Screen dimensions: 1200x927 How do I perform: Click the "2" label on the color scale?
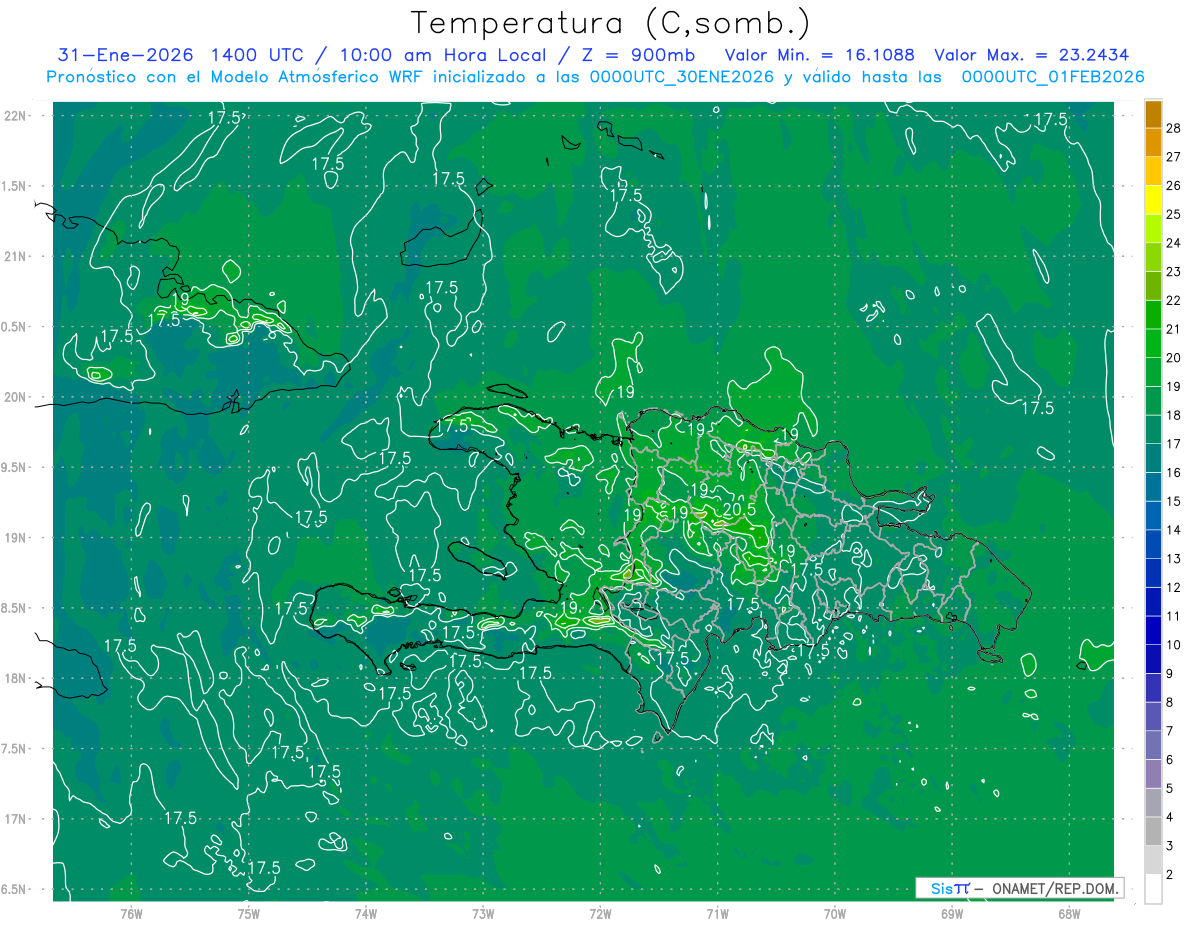coord(1171,874)
